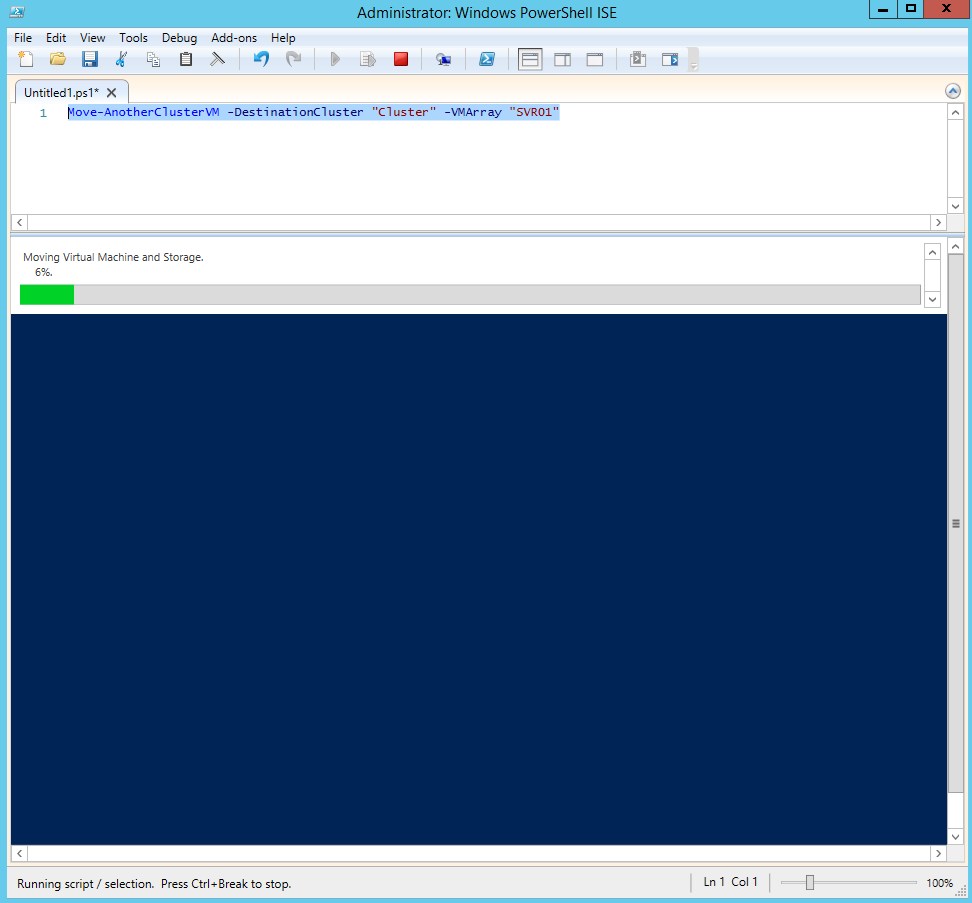This screenshot has width=972, height=903.
Task: Open the File menu
Action: click(x=23, y=38)
